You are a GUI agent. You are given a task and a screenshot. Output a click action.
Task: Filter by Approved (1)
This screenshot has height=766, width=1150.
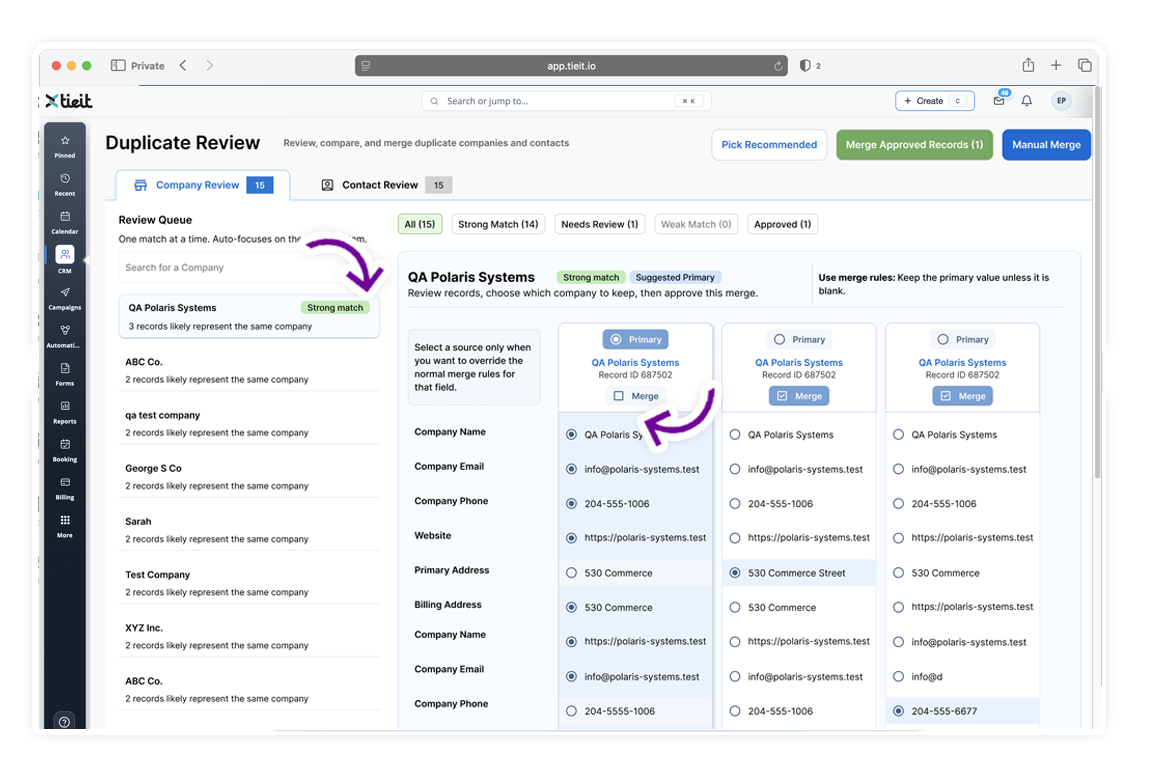(x=783, y=225)
